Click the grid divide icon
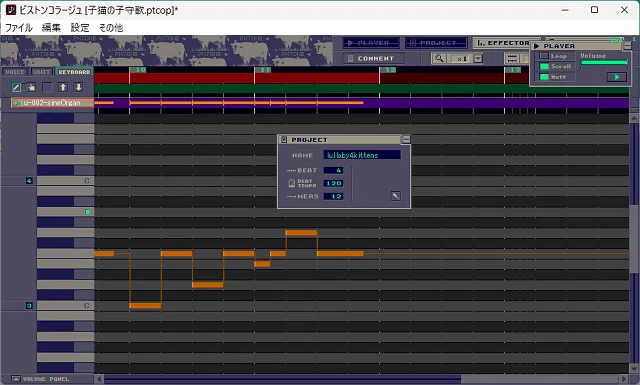This screenshot has height=385, width=640. click(x=512, y=58)
